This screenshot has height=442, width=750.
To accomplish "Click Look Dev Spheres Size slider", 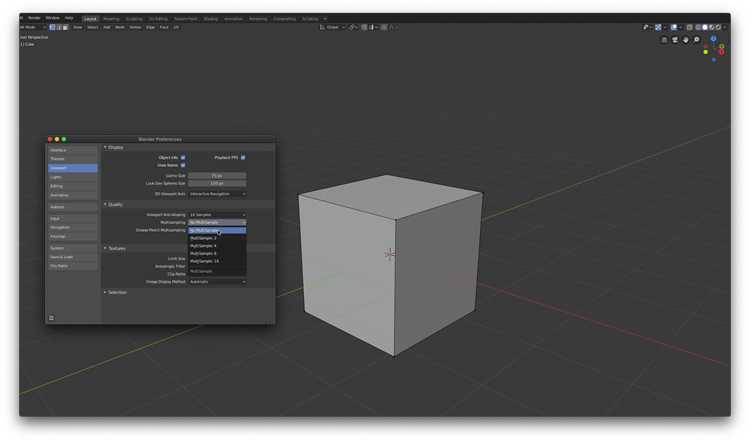I will coord(217,183).
